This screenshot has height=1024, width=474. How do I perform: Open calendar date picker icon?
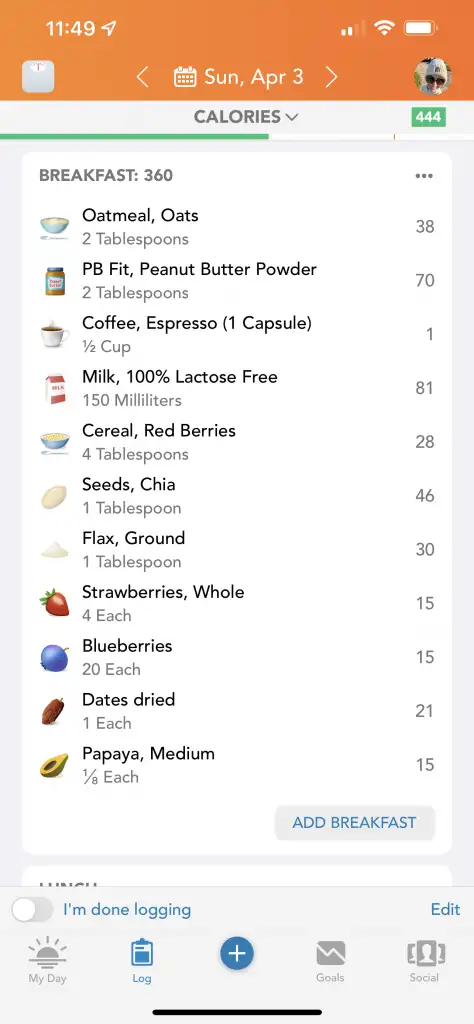185,77
